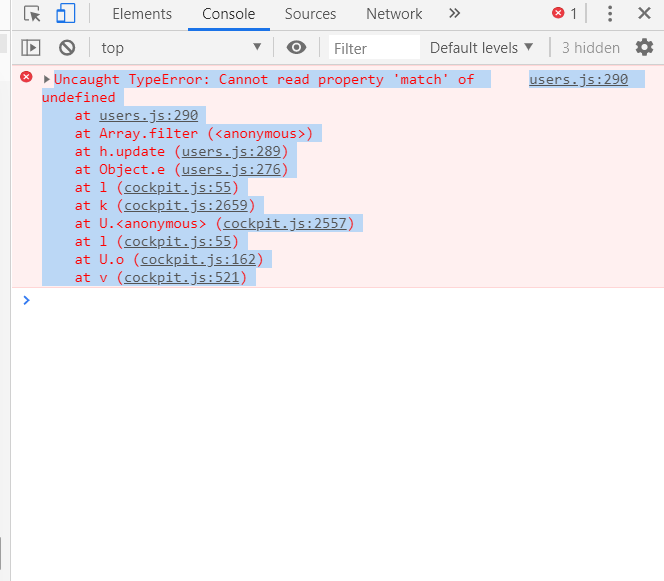Close the DevTools panel
The width and height of the screenshot is (664, 581).
644,14
